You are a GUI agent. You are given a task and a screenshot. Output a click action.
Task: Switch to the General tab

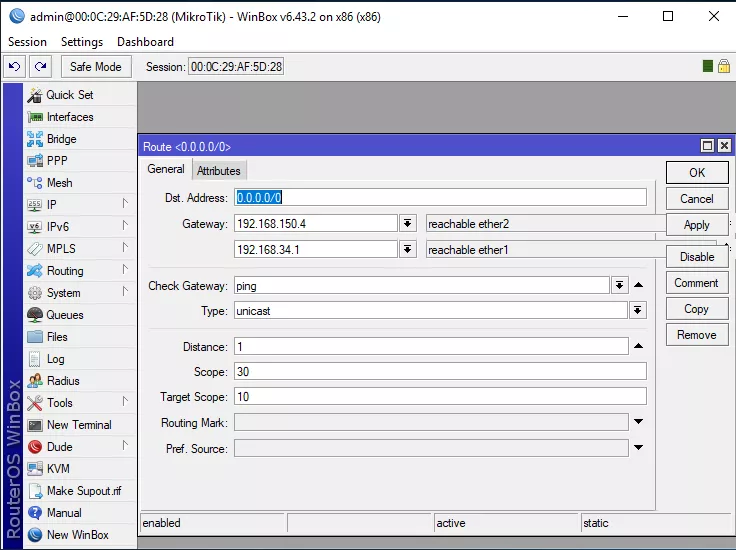166,169
